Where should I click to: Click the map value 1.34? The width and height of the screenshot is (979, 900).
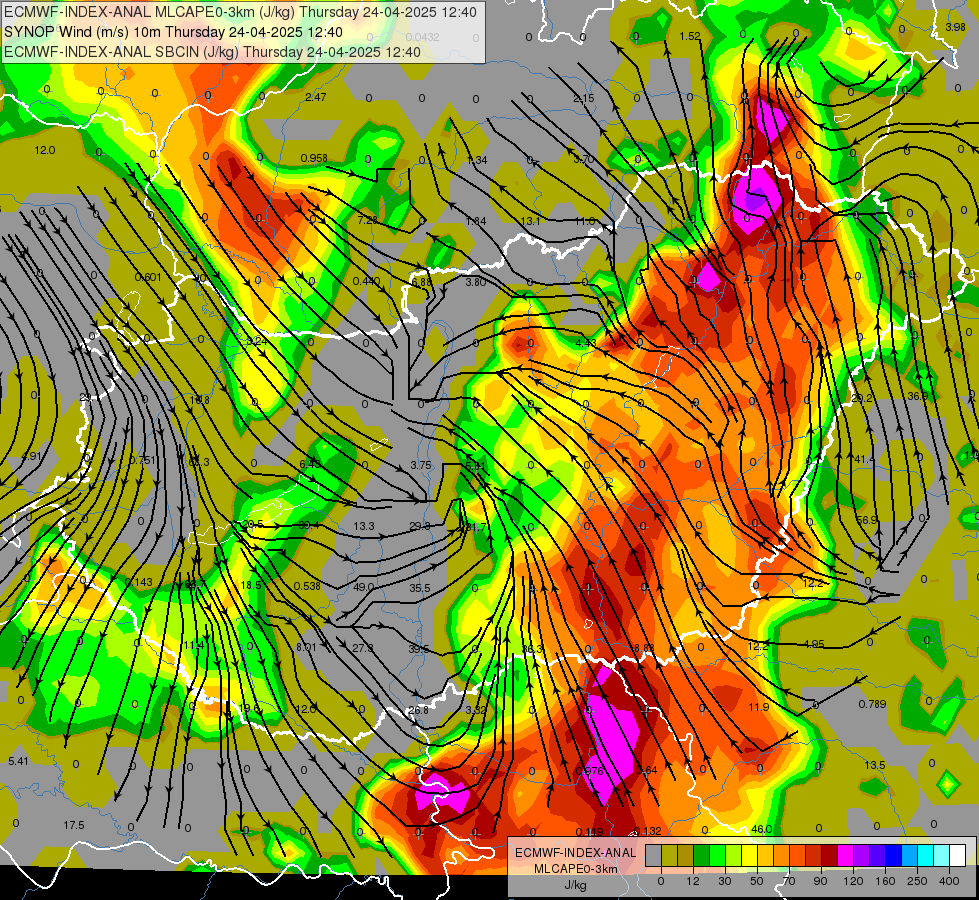click(477, 161)
